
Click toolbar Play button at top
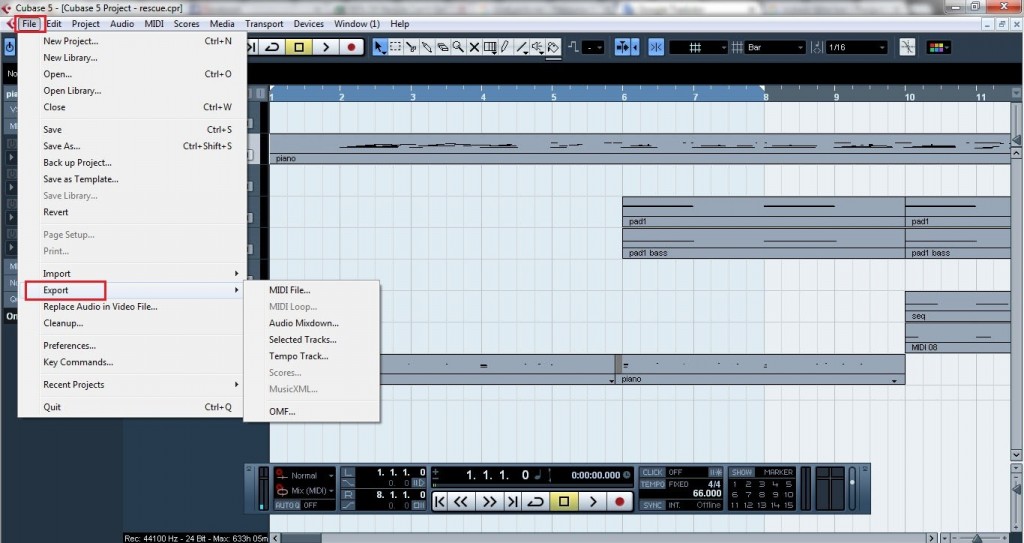click(x=325, y=47)
